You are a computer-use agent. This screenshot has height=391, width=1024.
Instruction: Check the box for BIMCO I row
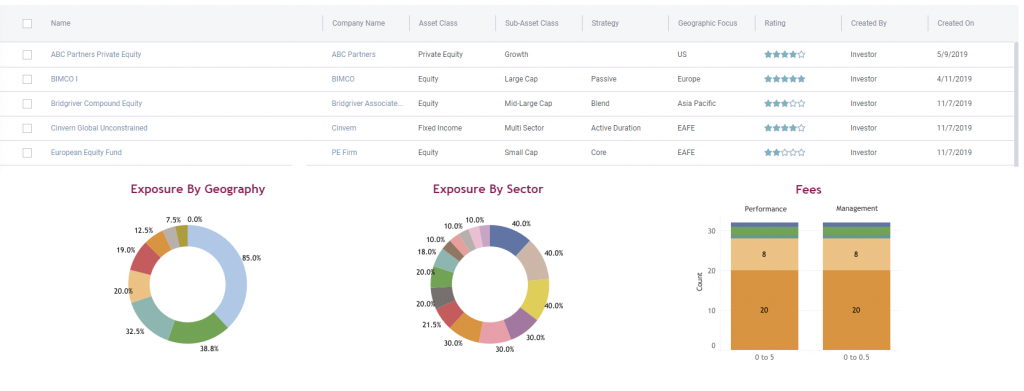tap(27, 79)
